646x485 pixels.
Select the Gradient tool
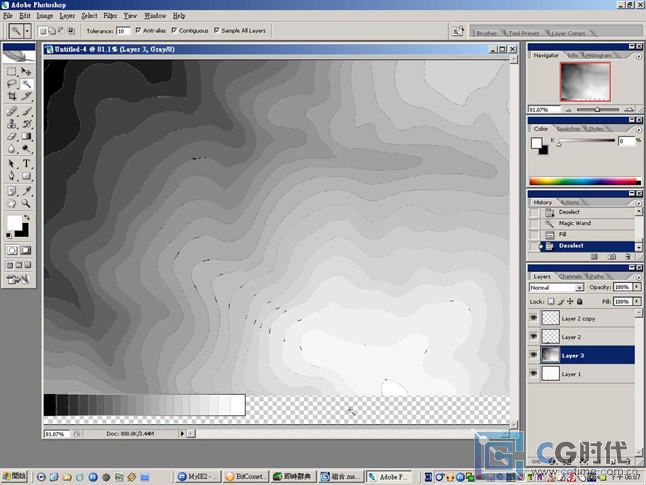26,136
